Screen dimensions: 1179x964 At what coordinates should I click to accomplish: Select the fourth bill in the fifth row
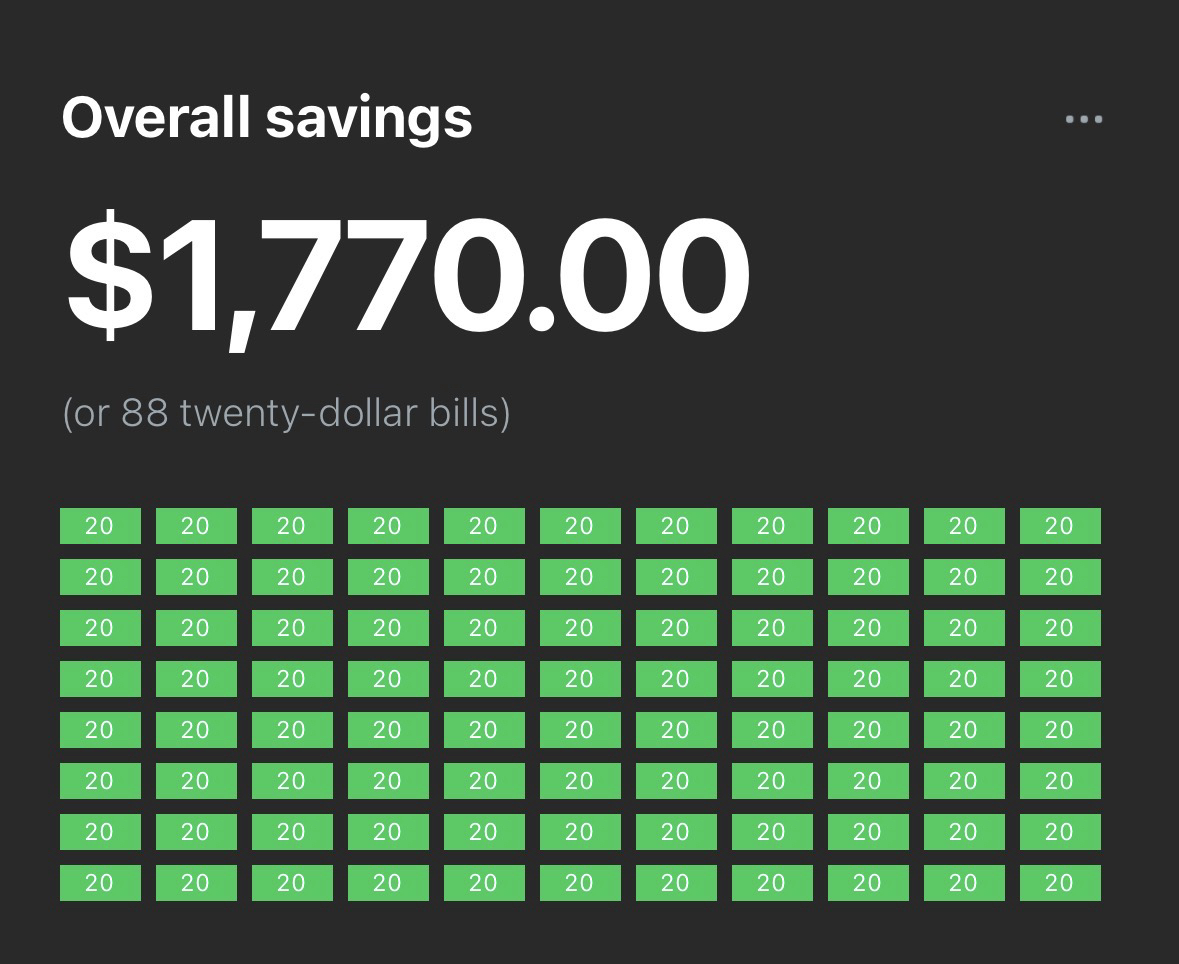[388, 730]
